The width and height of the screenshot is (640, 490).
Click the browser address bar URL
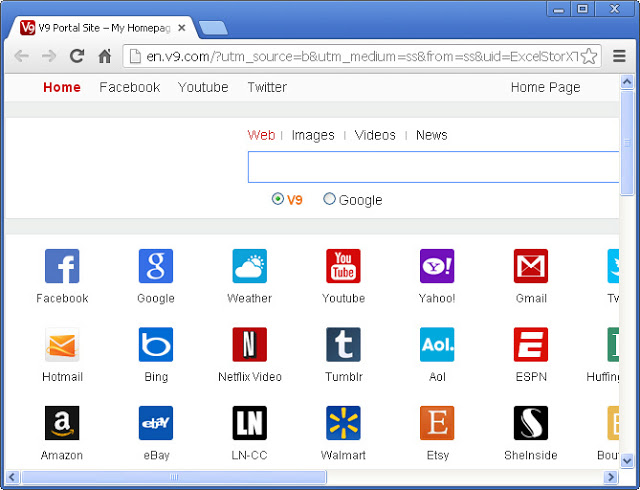coord(362,56)
